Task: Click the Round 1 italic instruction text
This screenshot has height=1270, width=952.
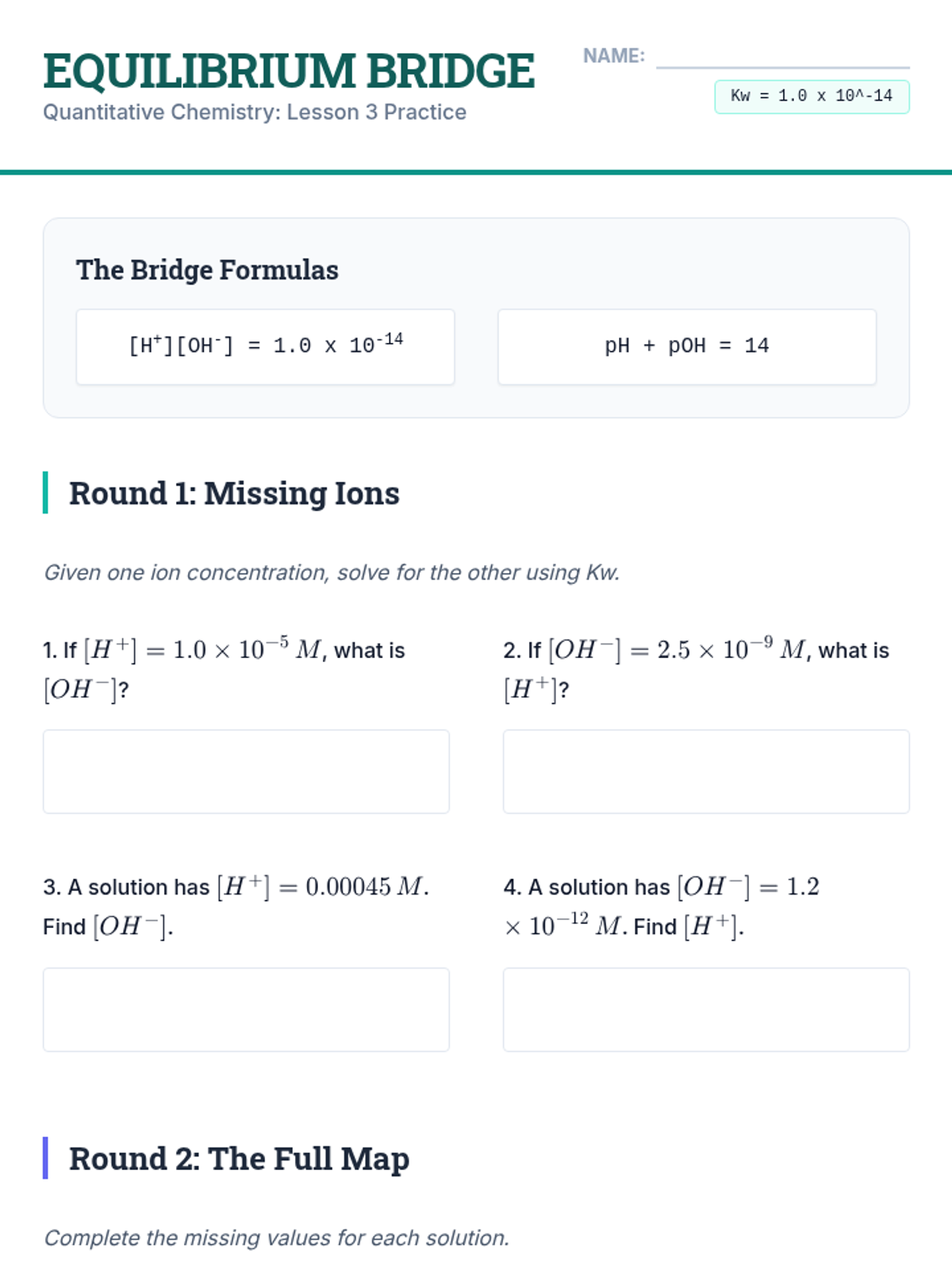Action: (332, 572)
